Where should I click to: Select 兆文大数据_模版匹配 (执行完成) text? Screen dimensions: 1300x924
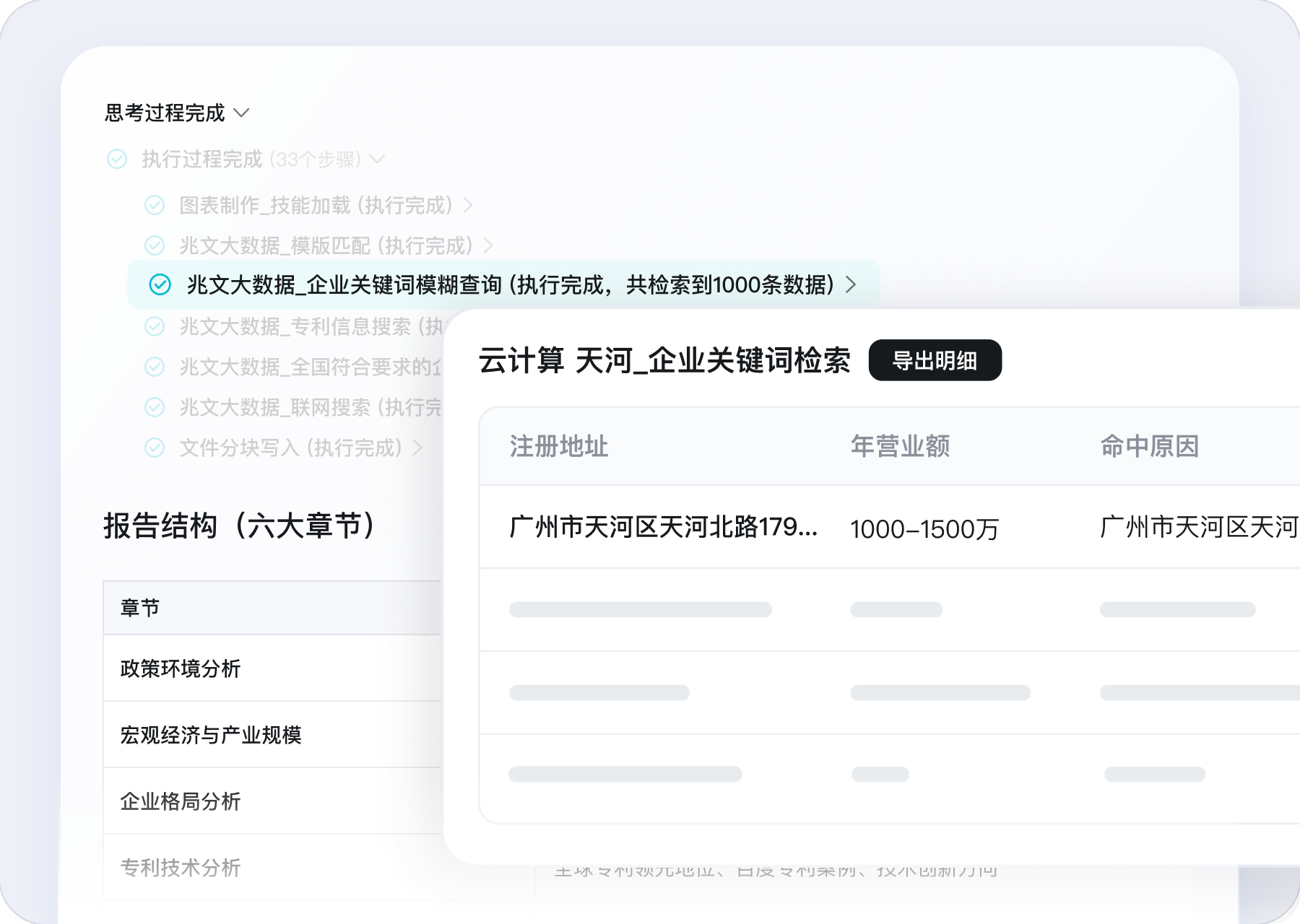click(326, 246)
